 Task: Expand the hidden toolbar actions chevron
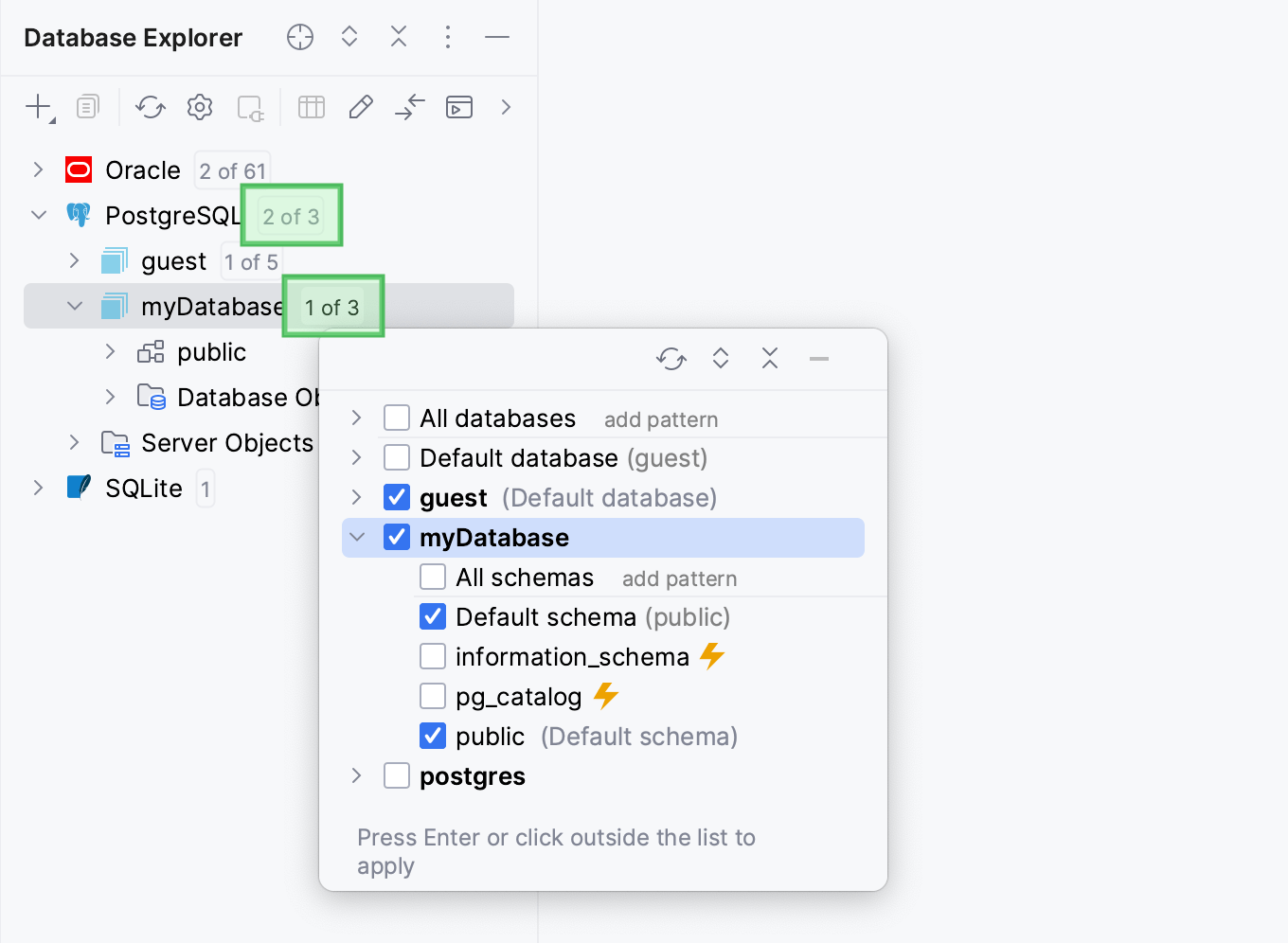coord(506,107)
